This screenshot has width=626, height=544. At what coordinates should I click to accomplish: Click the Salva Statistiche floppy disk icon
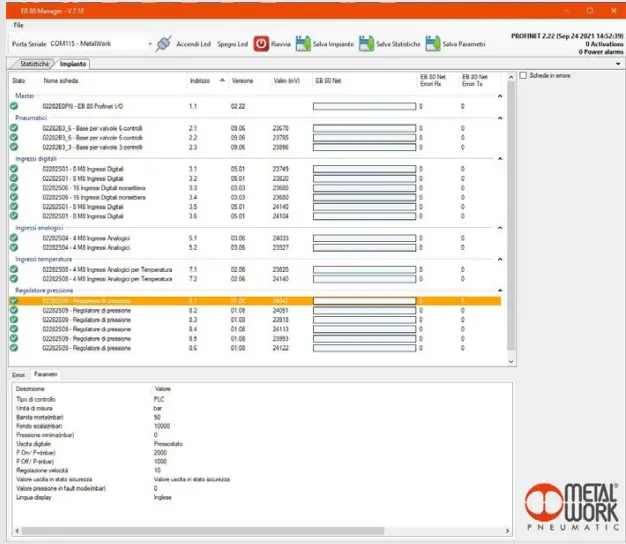pyautogui.click(x=366, y=44)
